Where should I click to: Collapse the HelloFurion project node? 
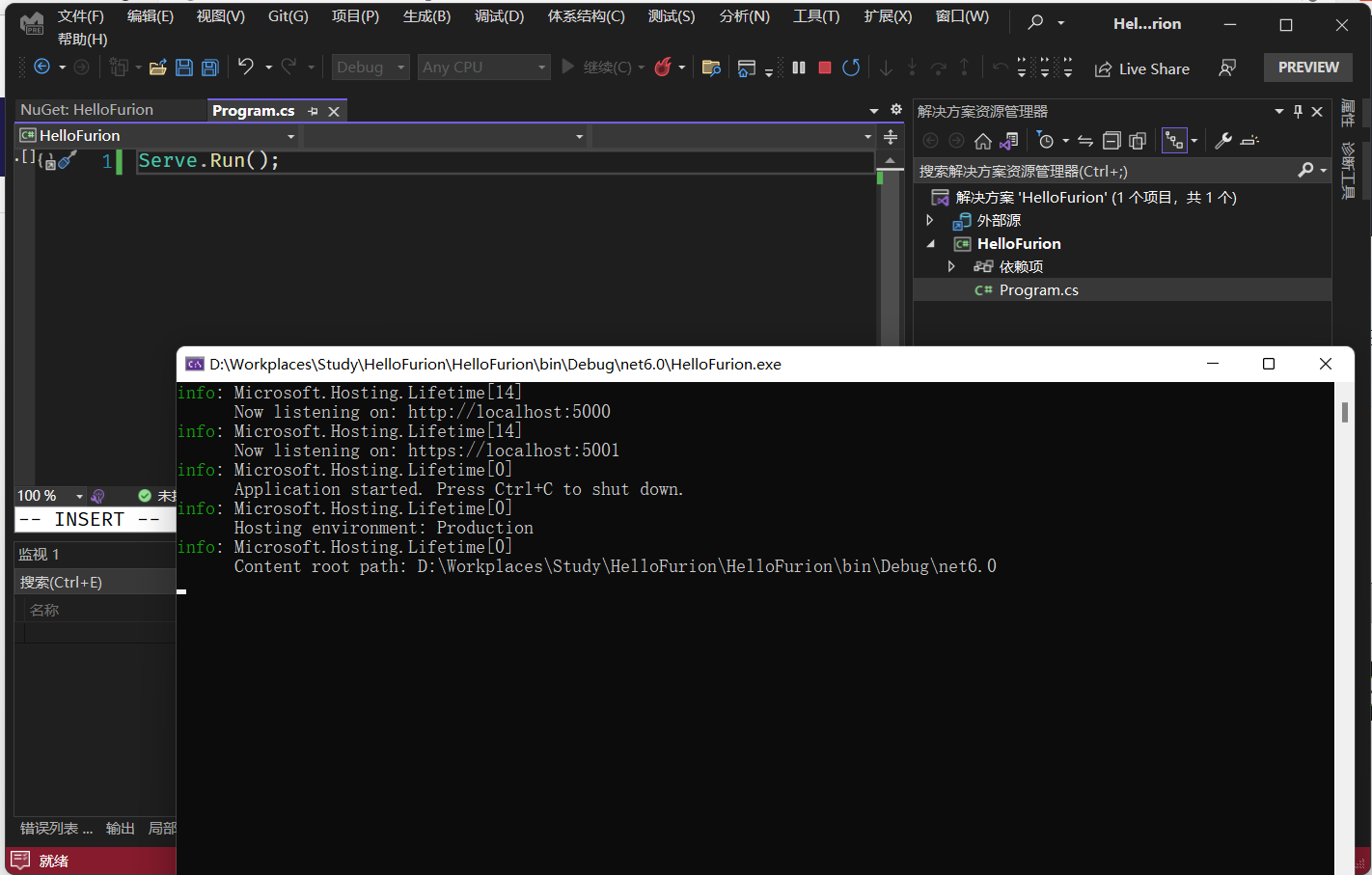tap(930, 244)
